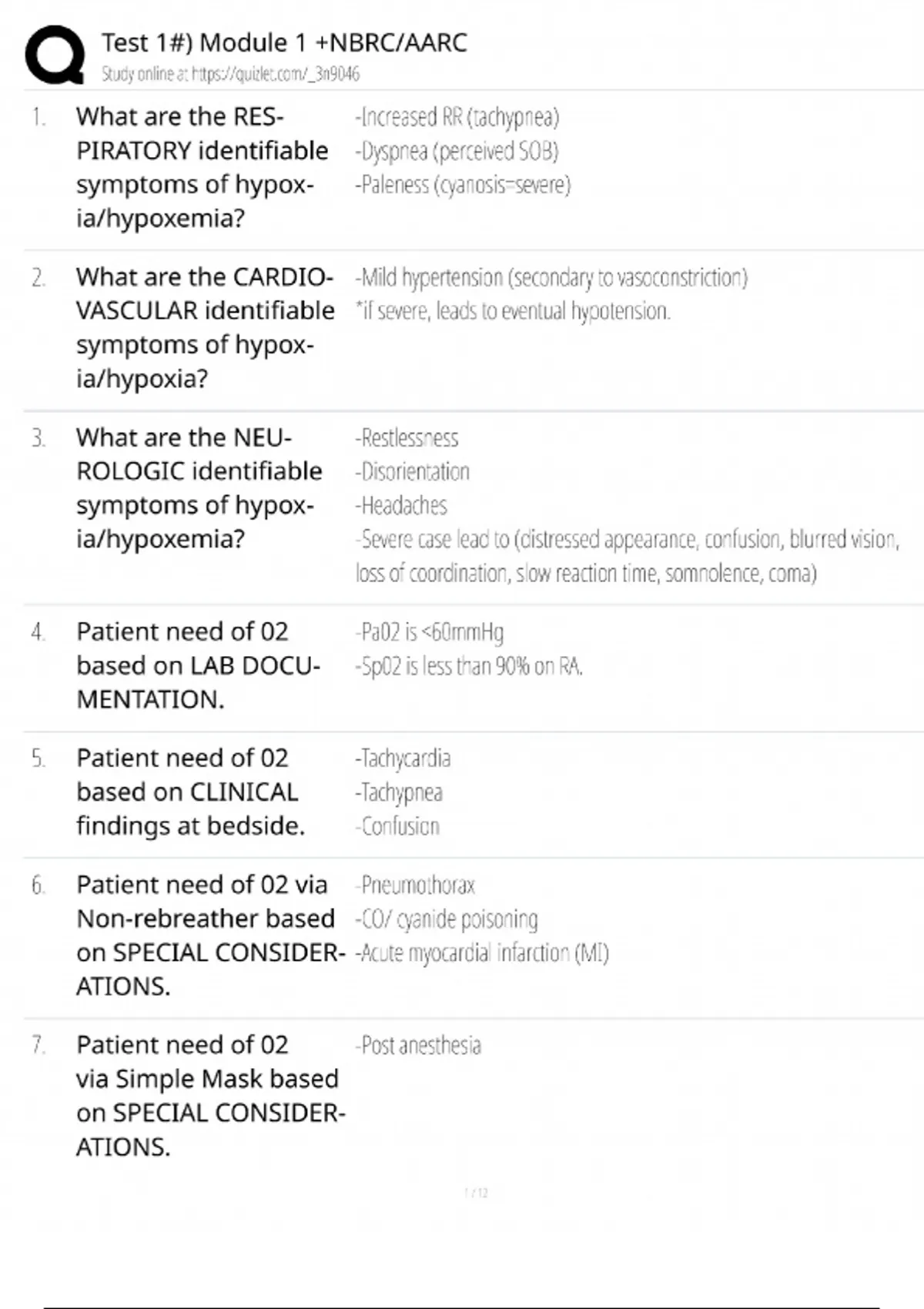Select question 4 about LAB DOCUMENTATION

point(198,665)
